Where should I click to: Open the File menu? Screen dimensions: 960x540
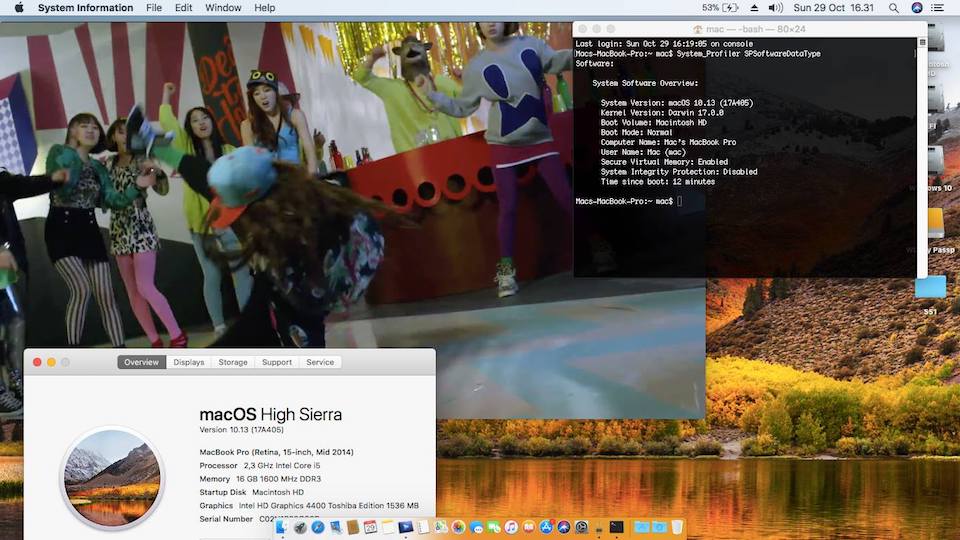tap(154, 8)
